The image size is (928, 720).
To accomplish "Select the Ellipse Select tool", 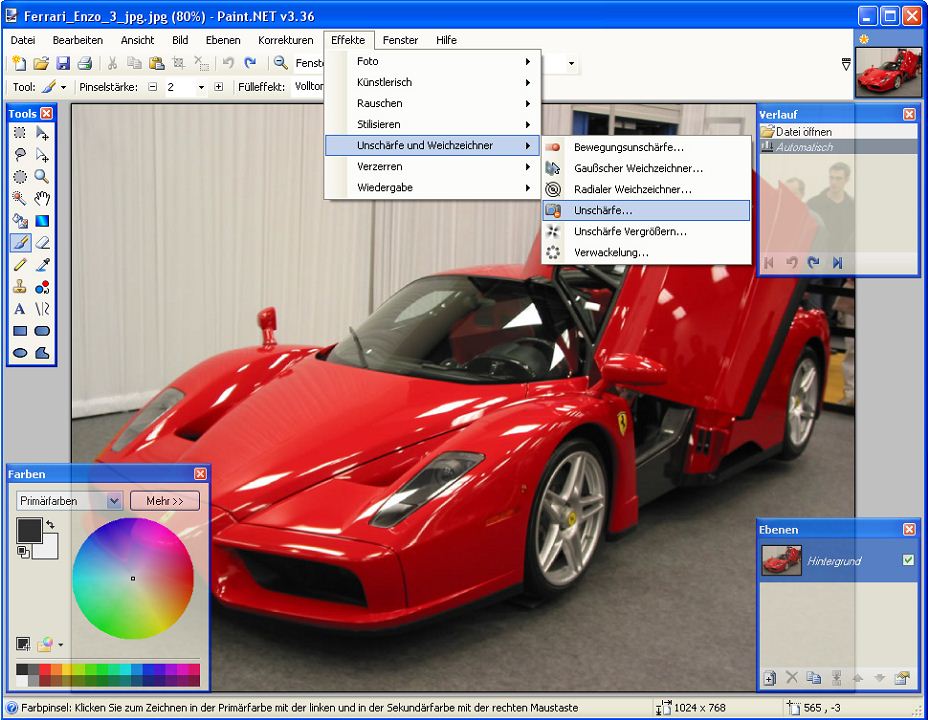I will coord(20,176).
